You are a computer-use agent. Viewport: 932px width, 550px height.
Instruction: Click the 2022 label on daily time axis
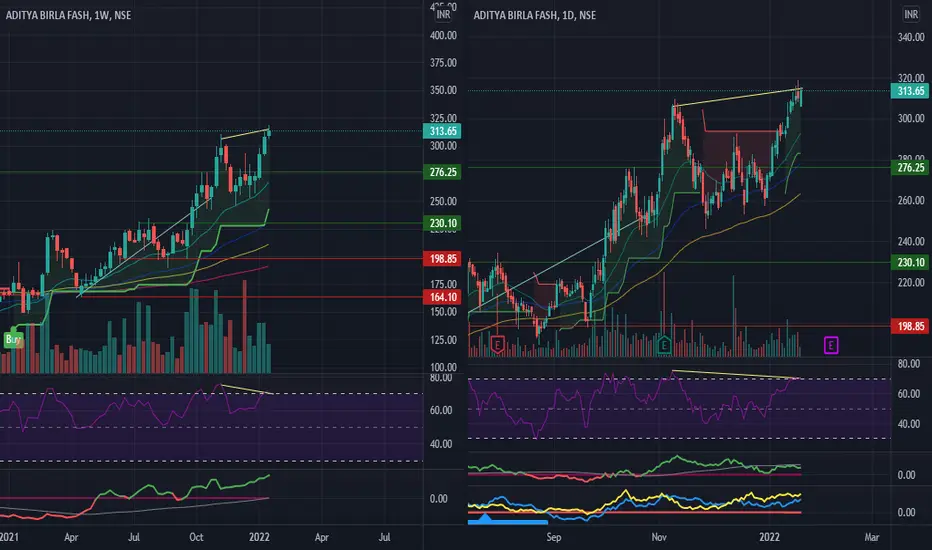click(x=769, y=537)
